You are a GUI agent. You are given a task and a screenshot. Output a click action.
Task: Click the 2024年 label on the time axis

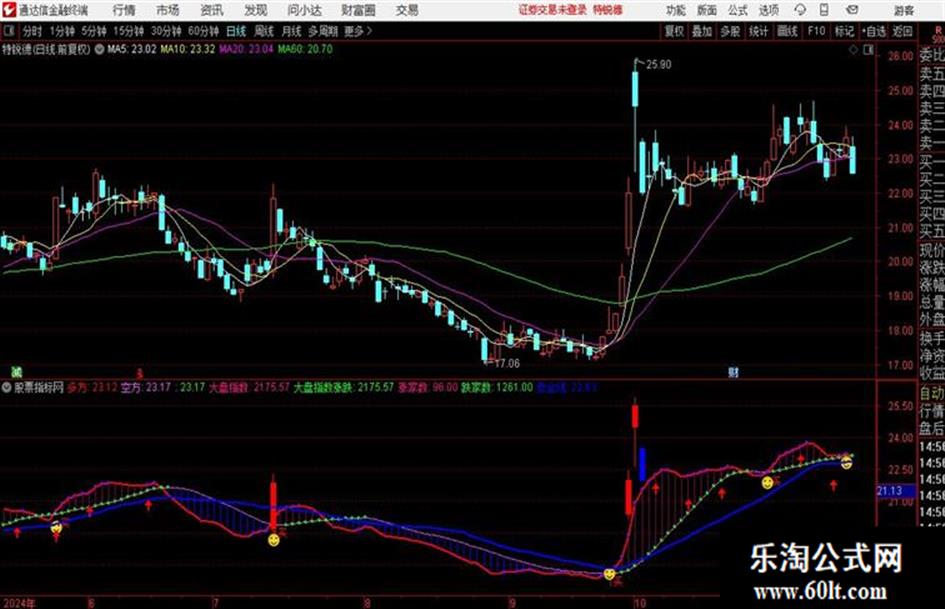click(18, 602)
